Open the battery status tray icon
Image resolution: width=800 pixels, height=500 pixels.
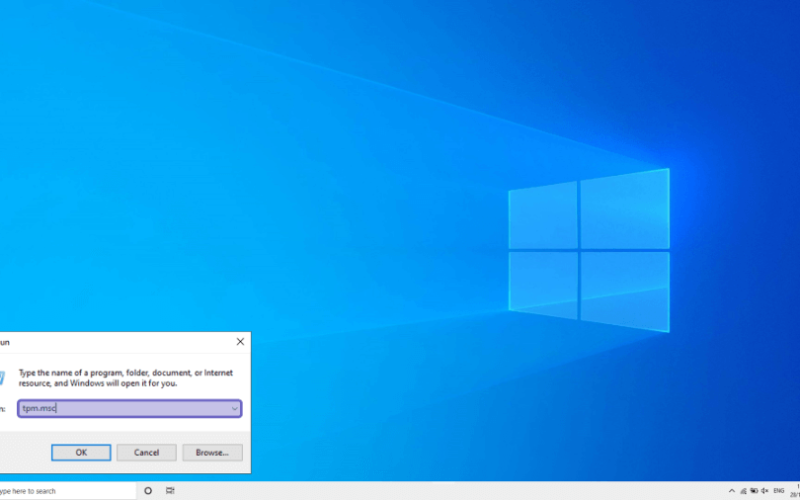pyautogui.click(x=754, y=491)
